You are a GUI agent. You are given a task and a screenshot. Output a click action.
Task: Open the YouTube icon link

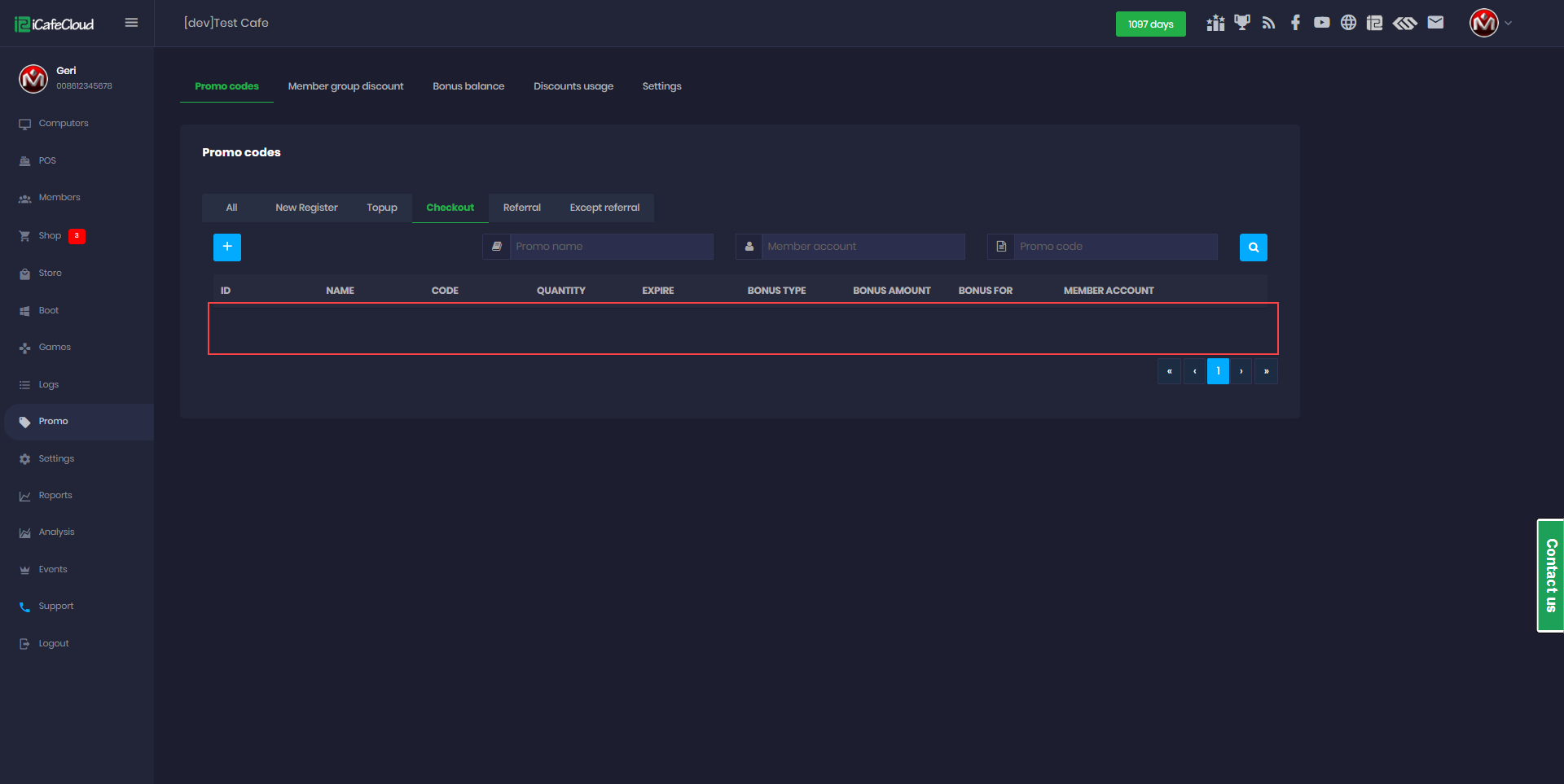pos(1321,23)
